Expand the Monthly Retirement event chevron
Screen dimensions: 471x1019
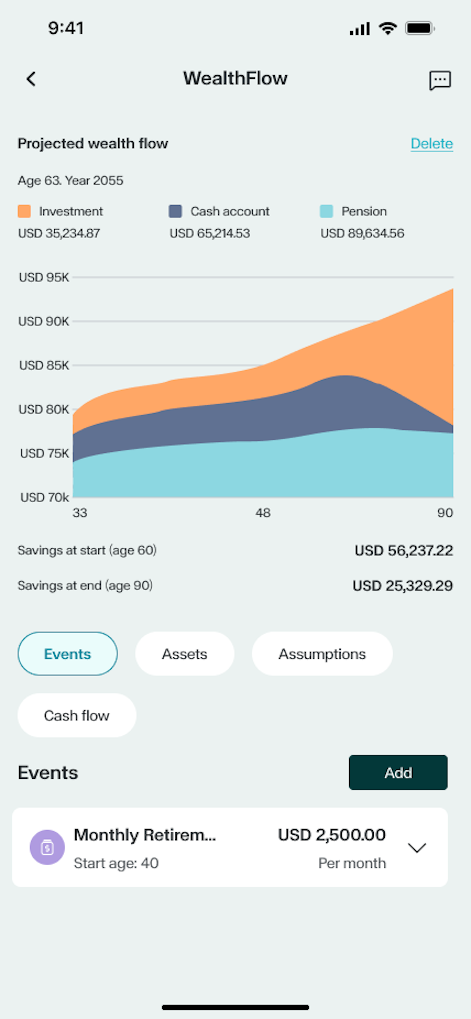coord(416,847)
